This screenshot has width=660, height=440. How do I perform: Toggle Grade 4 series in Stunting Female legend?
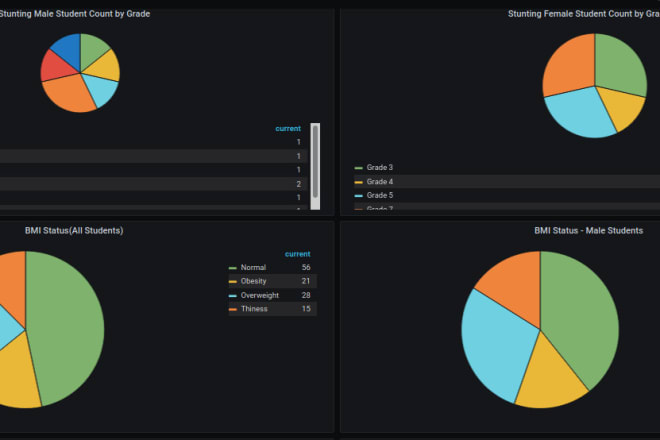tap(380, 181)
